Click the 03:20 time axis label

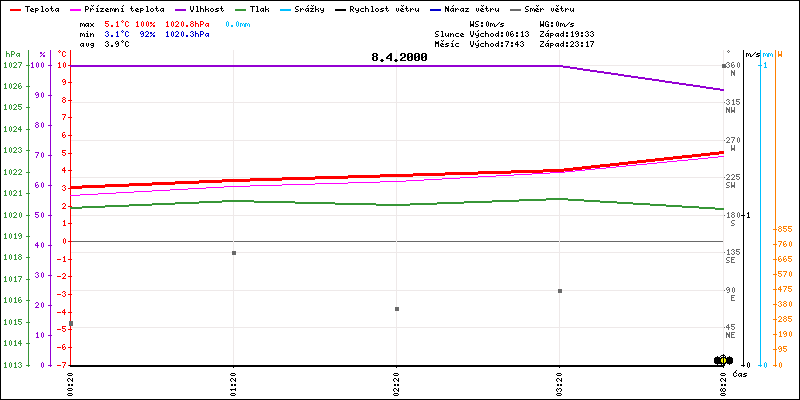pyautogui.click(x=560, y=382)
